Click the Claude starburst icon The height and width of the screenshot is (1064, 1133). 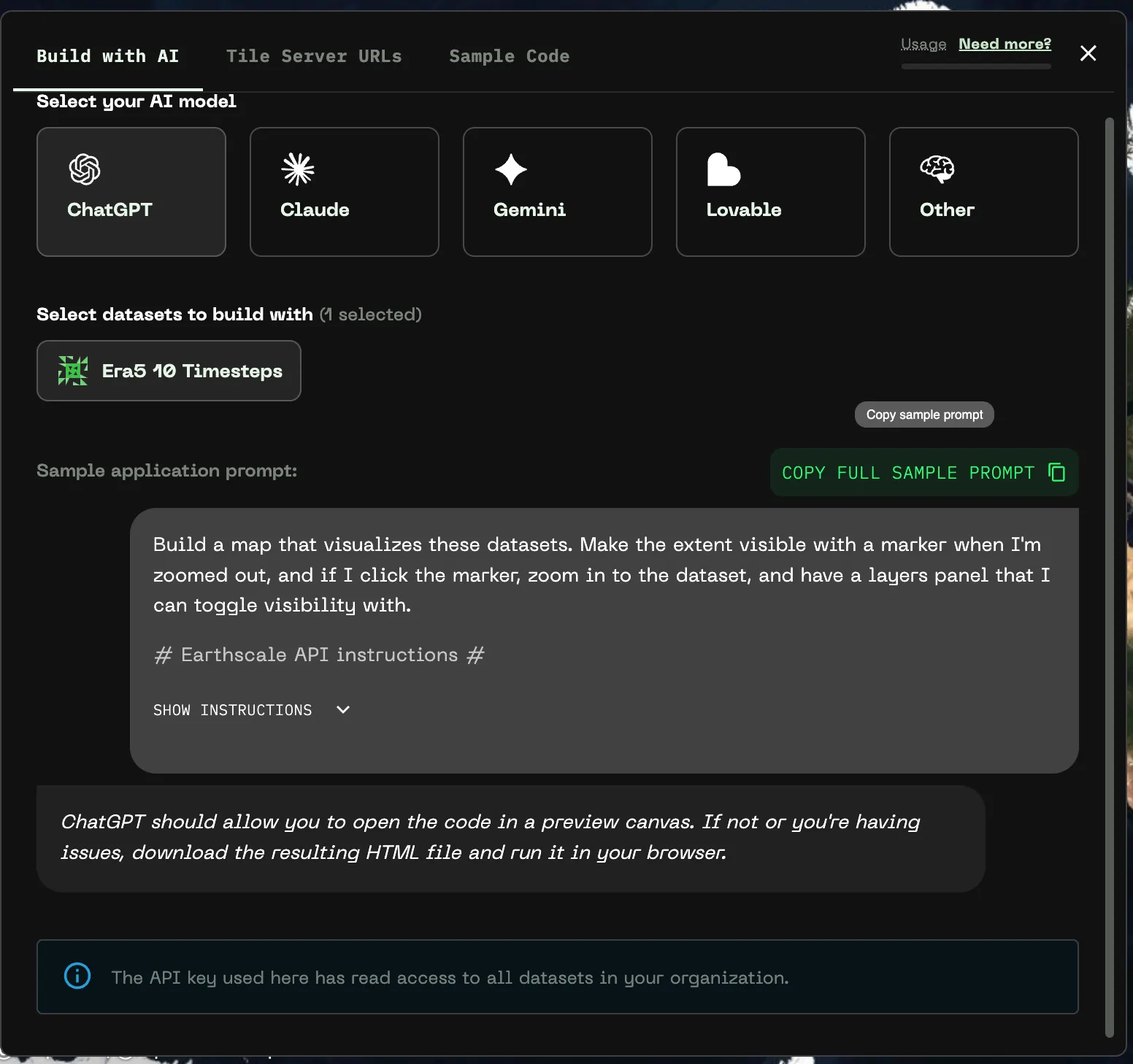pos(298,169)
